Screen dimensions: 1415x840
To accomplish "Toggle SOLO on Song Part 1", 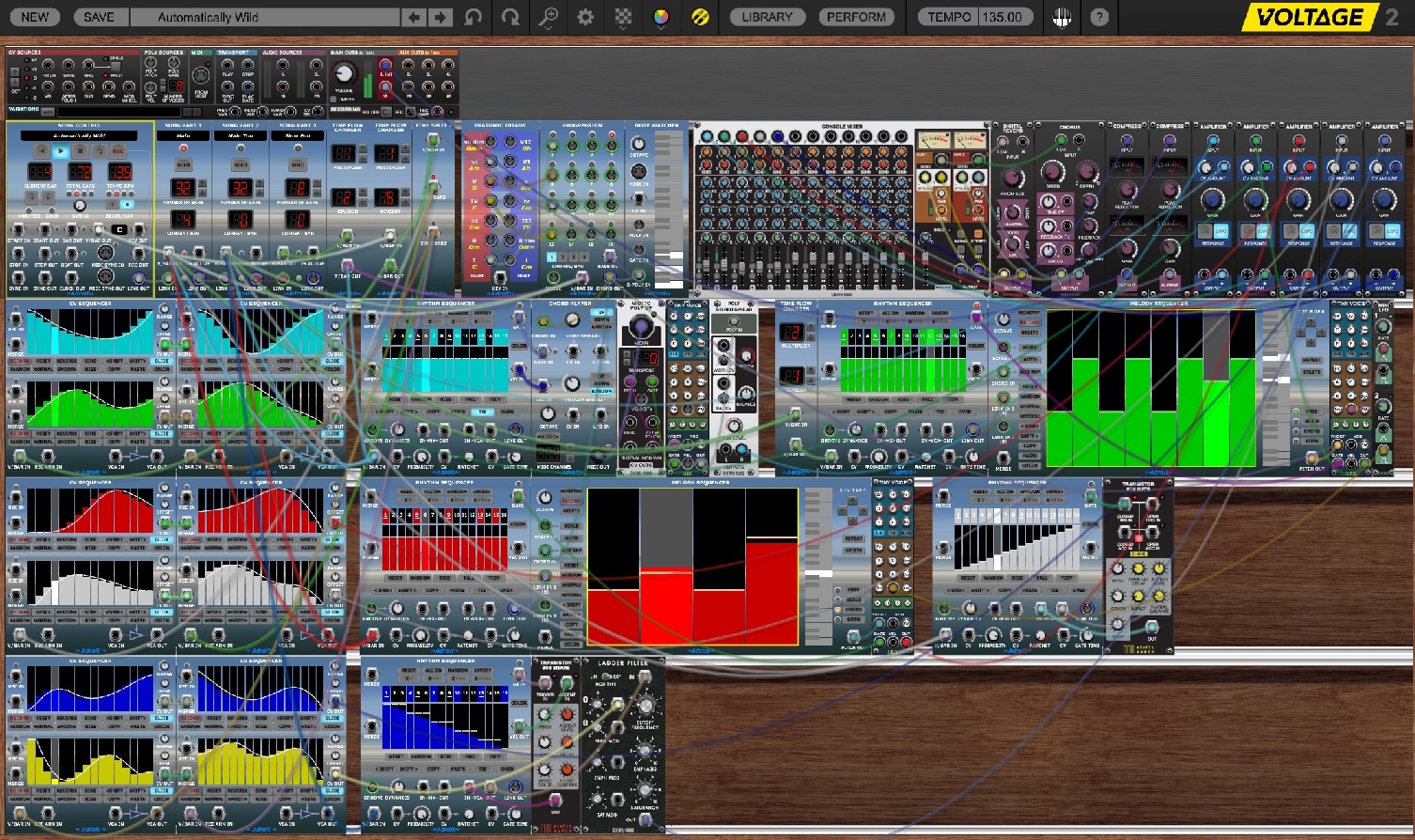I will (184, 164).
